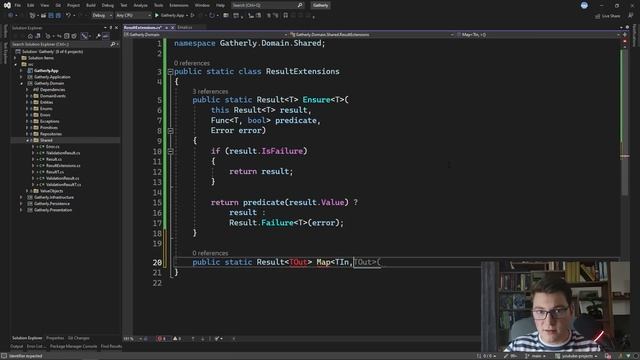
Task: Close the ResultExtensions.cs tab
Action: [x=172, y=27]
